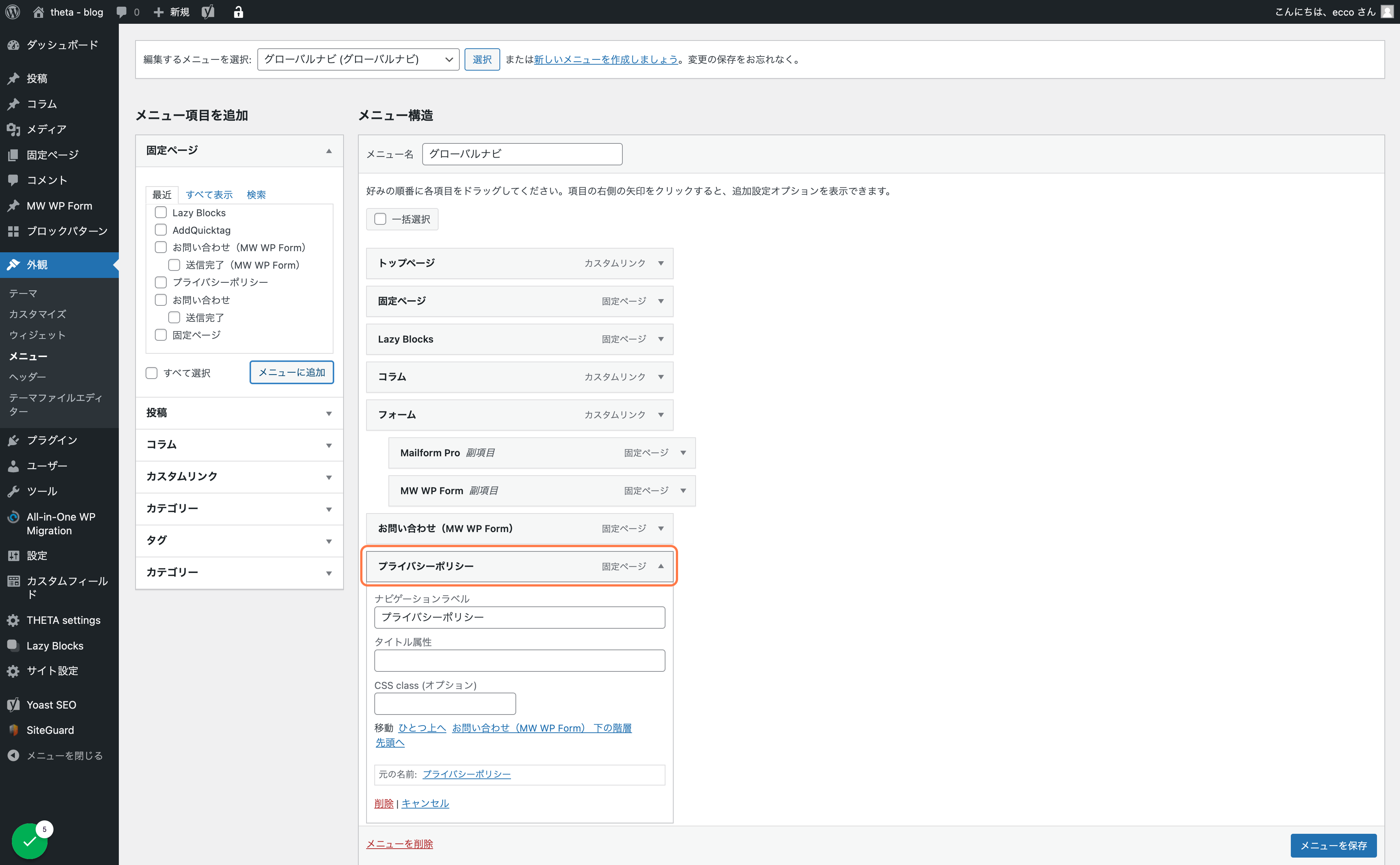1400x865 pixels.
Task: Open ウィジェット submenu item
Action: tap(37, 335)
